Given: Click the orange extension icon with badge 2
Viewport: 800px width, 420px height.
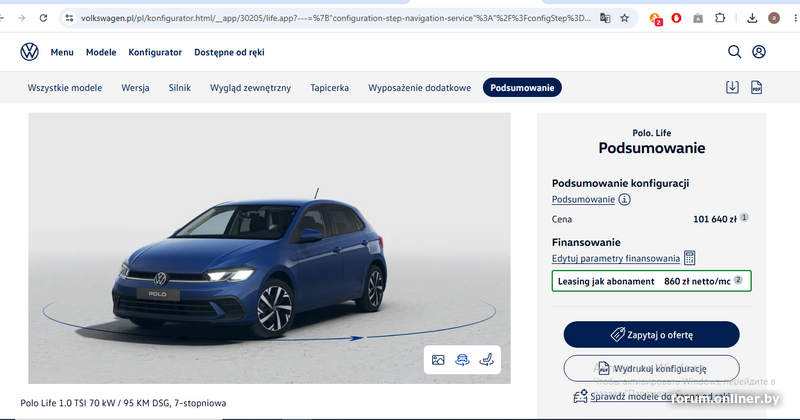Looking at the screenshot, I should pos(656,19).
